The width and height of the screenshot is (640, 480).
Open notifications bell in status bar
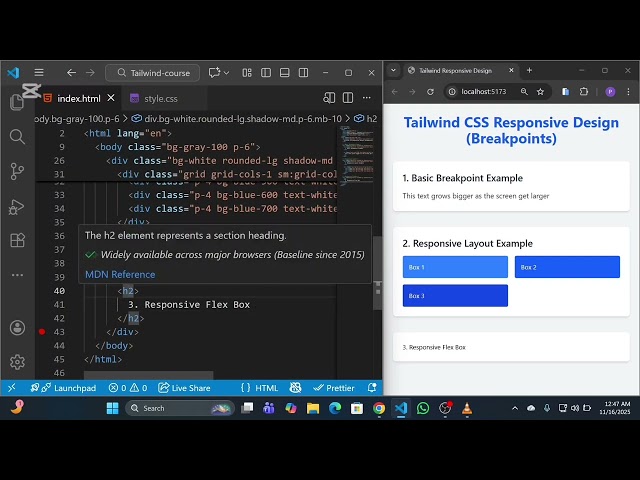(x=372, y=388)
